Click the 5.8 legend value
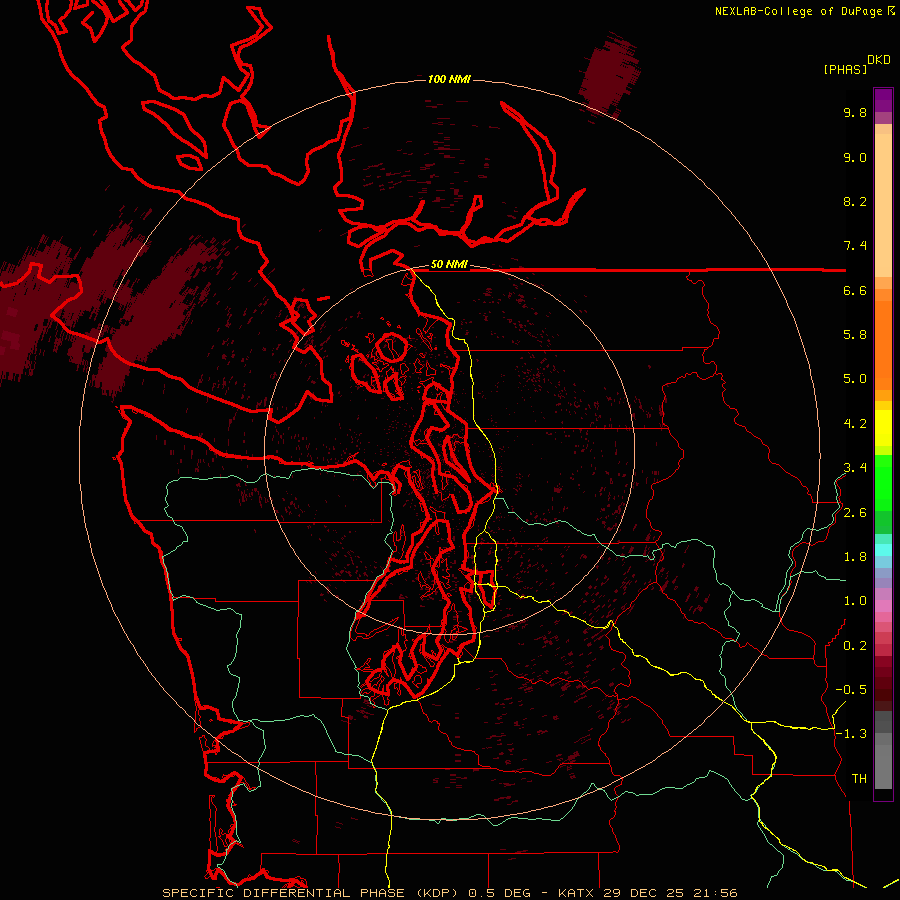Image resolution: width=900 pixels, height=900 pixels. (855, 335)
